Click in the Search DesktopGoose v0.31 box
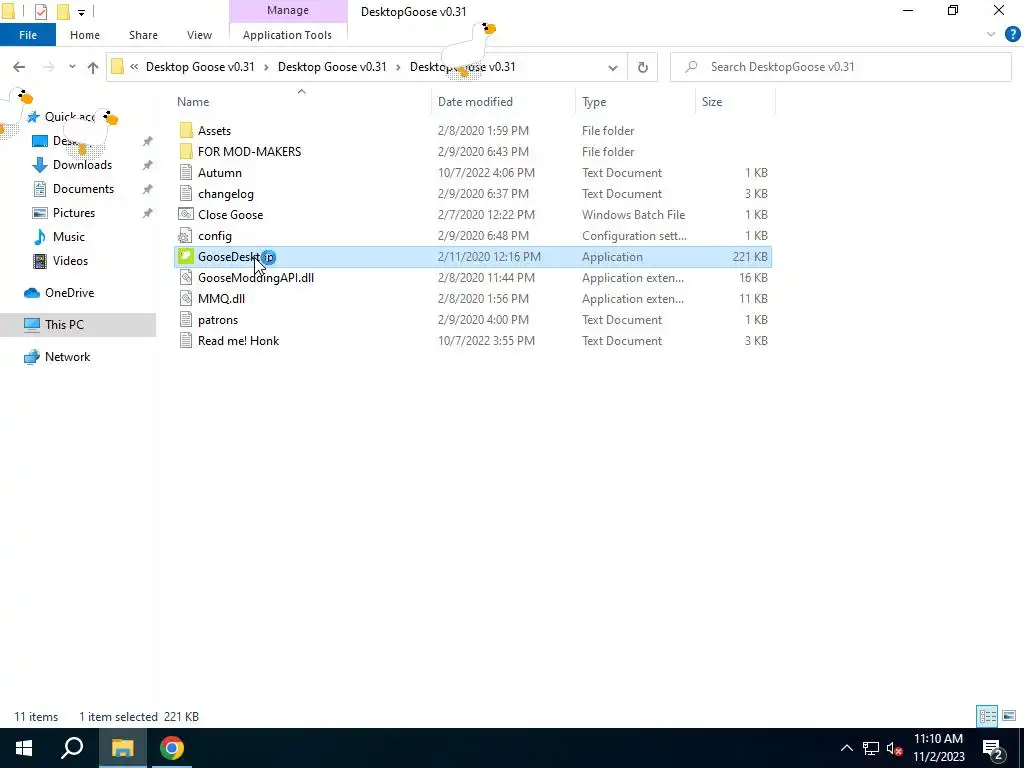This screenshot has height=768, width=1024. (841, 67)
